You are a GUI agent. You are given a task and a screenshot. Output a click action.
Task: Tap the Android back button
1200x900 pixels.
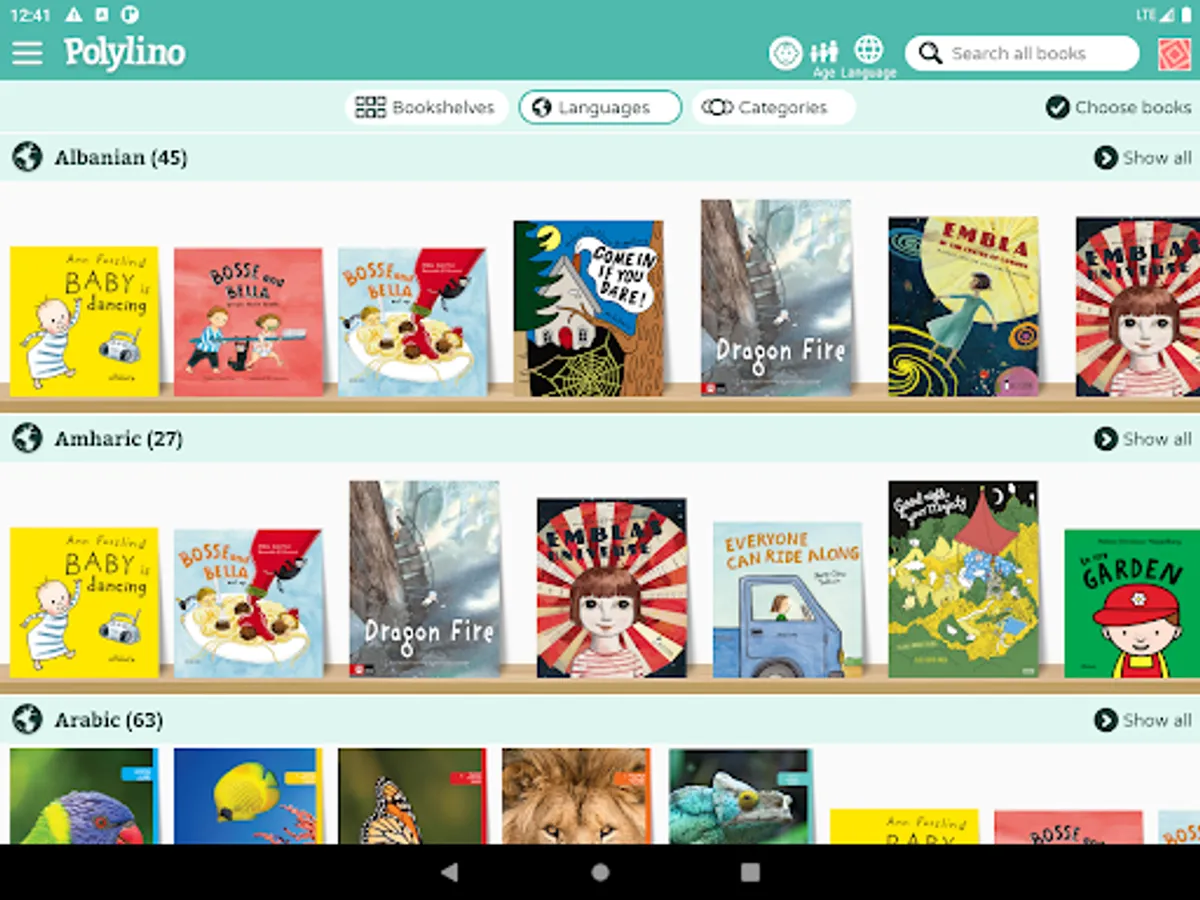450,872
